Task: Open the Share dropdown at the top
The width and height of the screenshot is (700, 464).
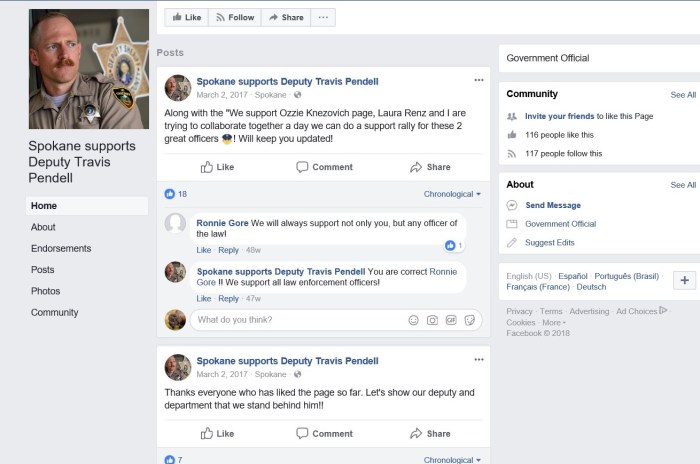Action: (286, 17)
